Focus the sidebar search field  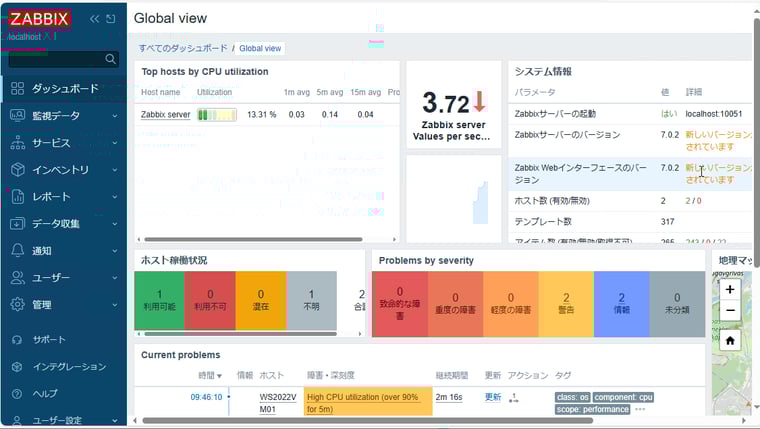coord(63,59)
